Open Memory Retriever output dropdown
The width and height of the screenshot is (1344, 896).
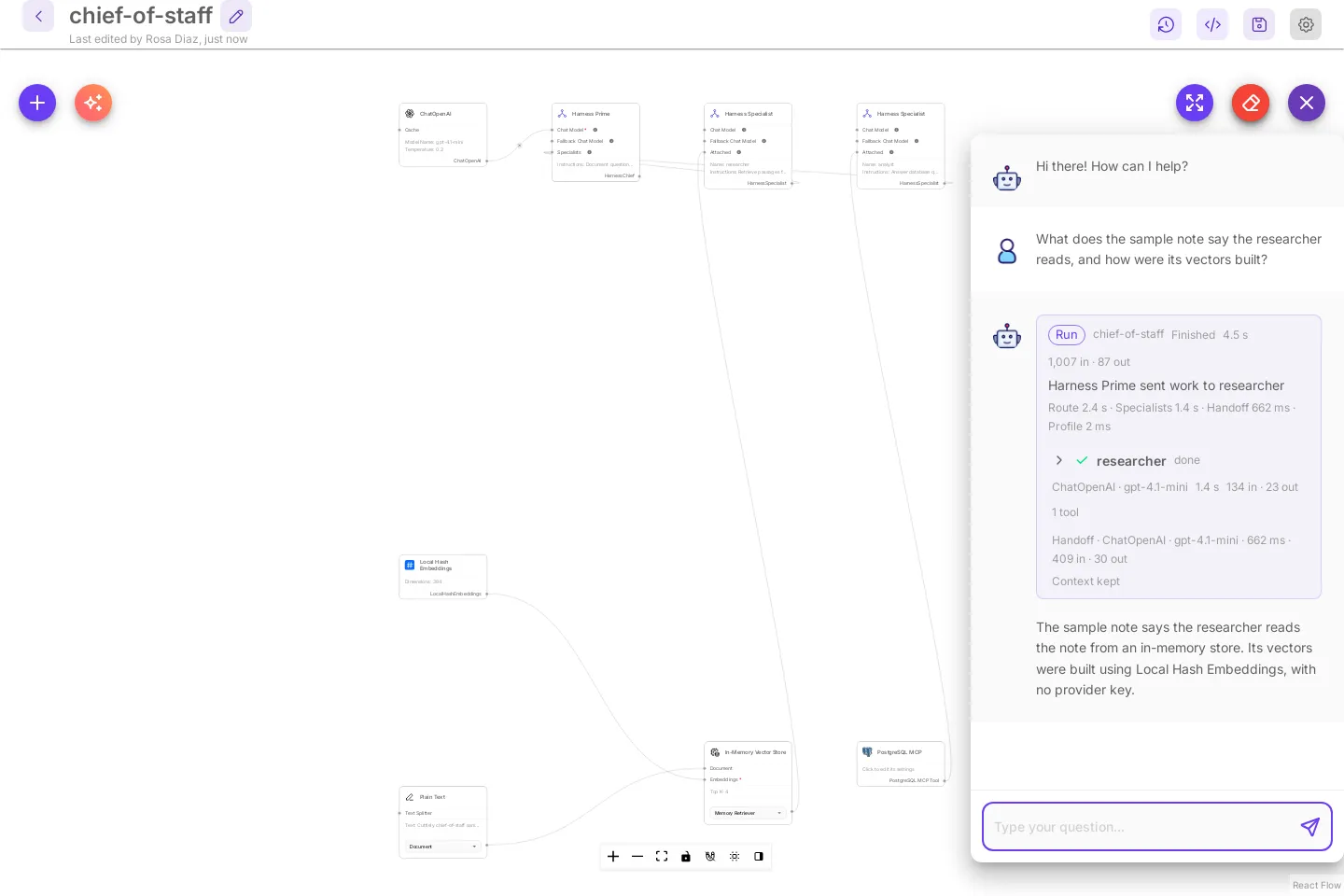coord(748,813)
